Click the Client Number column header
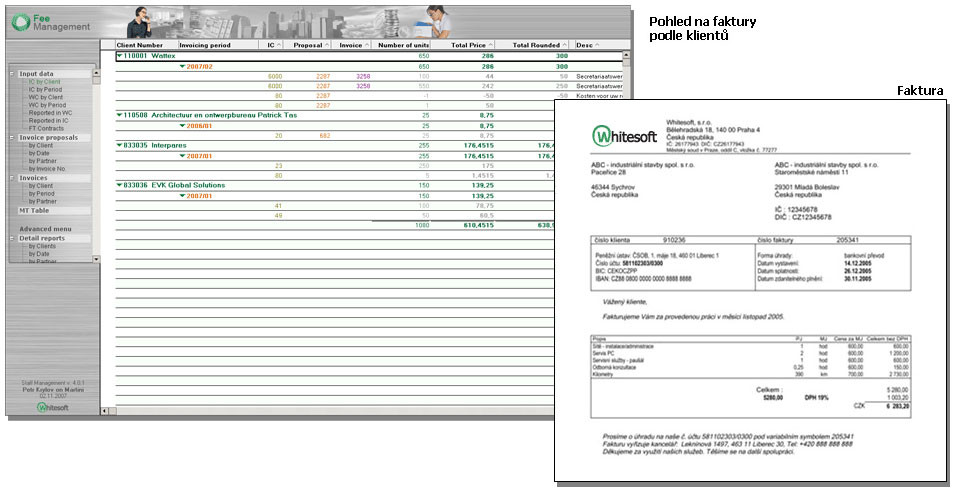Screen dimensions: 956x493 pyautogui.click(x=140, y=45)
